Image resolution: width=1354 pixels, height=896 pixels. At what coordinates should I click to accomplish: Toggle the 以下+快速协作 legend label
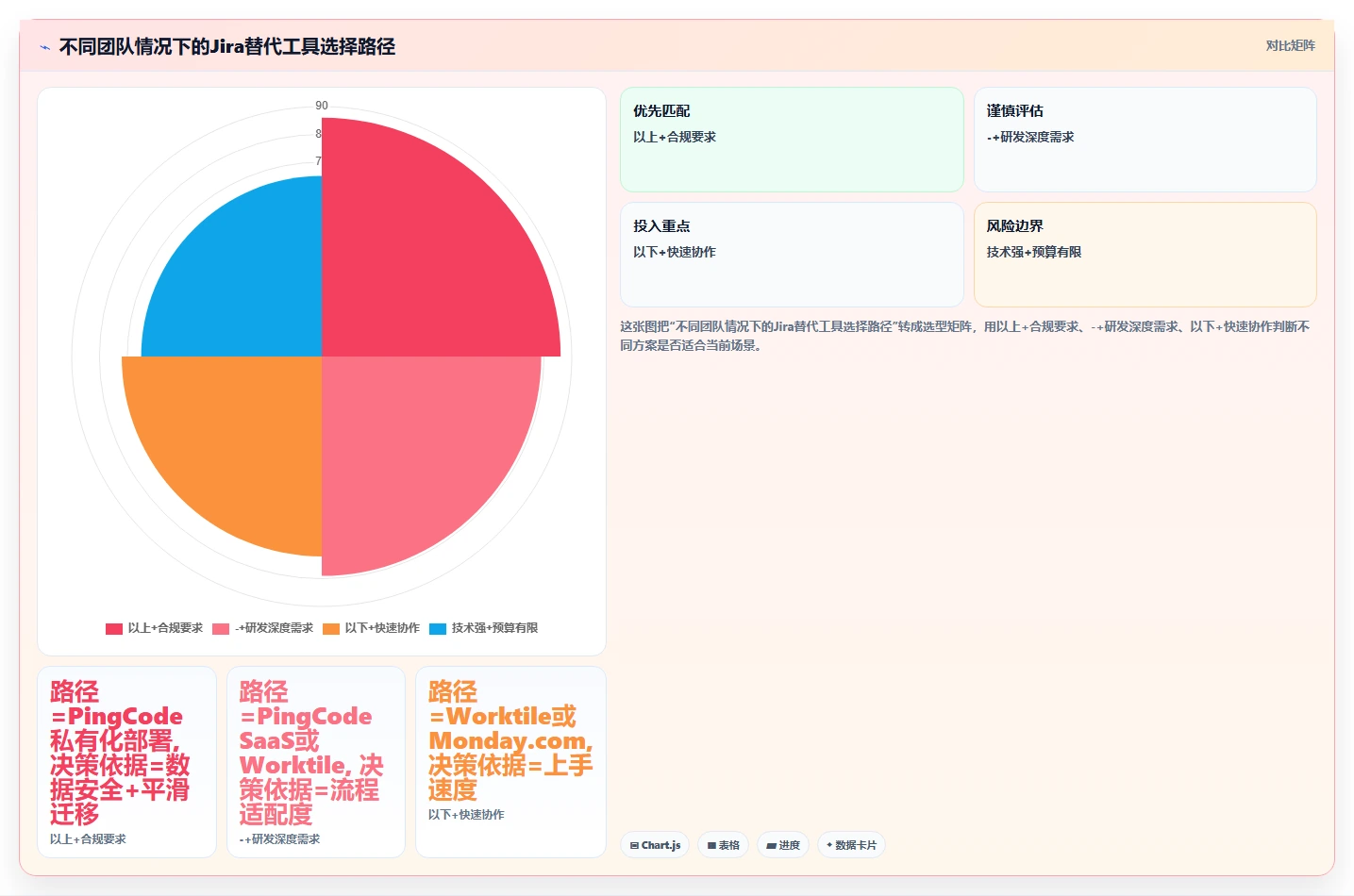(382, 628)
